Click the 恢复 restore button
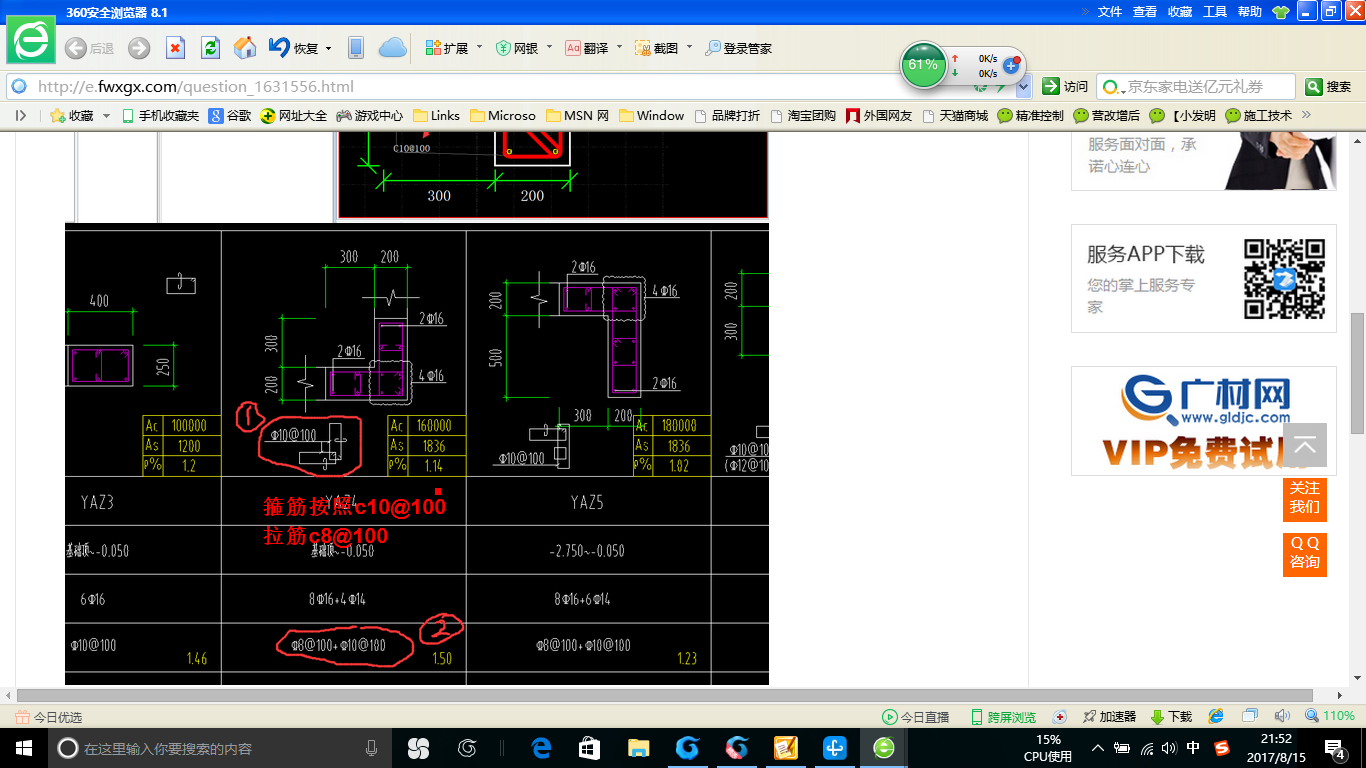1366x768 pixels. [294, 48]
